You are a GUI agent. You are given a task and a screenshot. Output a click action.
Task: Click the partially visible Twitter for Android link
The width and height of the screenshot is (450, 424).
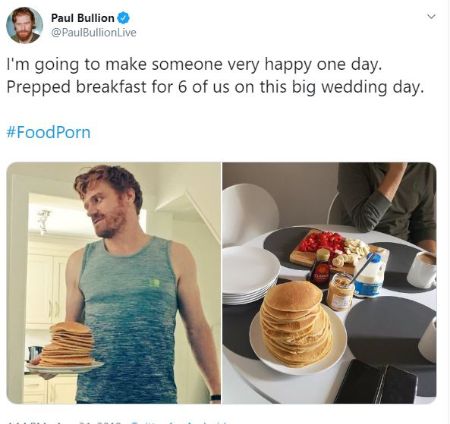[180, 423]
